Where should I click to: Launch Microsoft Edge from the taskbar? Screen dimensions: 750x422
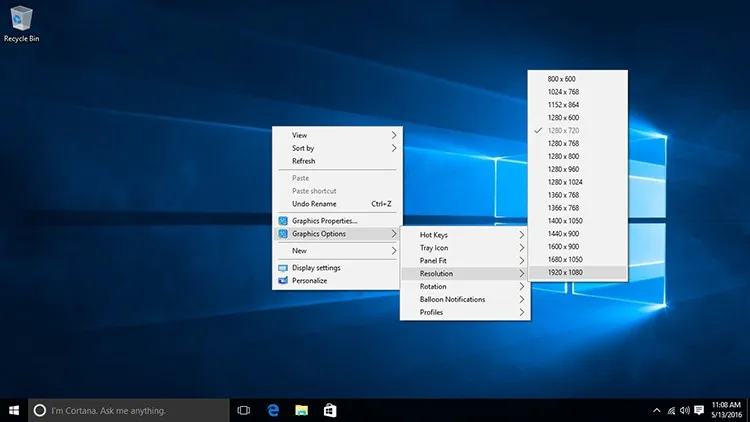pos(272,410)
